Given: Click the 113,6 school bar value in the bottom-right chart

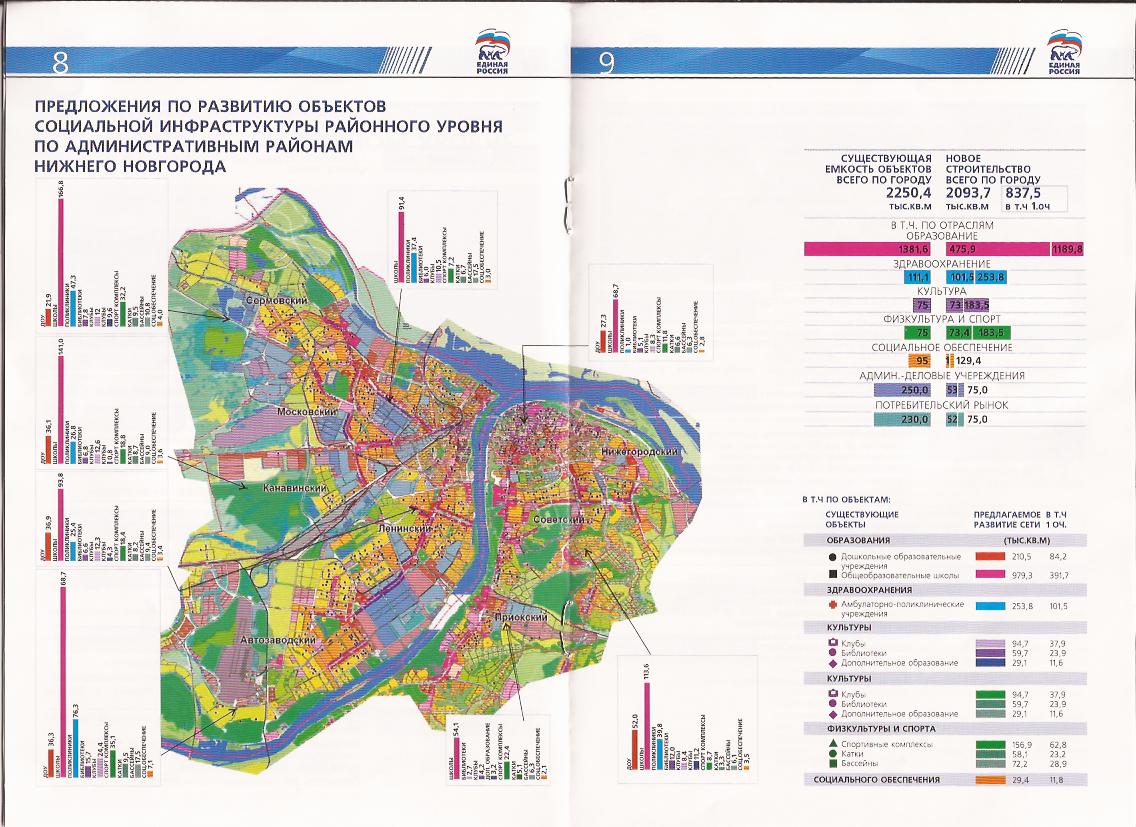Looking at the screenshot, I should [x=646, y=672].
